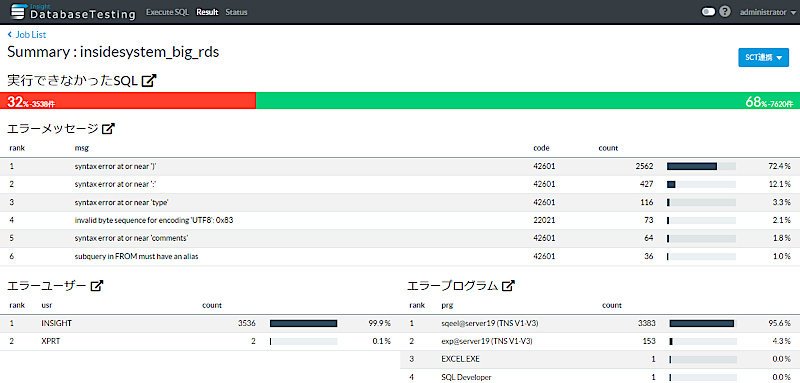This screenshot has height=383, width=800.
Task: Switch to the Status tab
Action: [x=236, y=12]
